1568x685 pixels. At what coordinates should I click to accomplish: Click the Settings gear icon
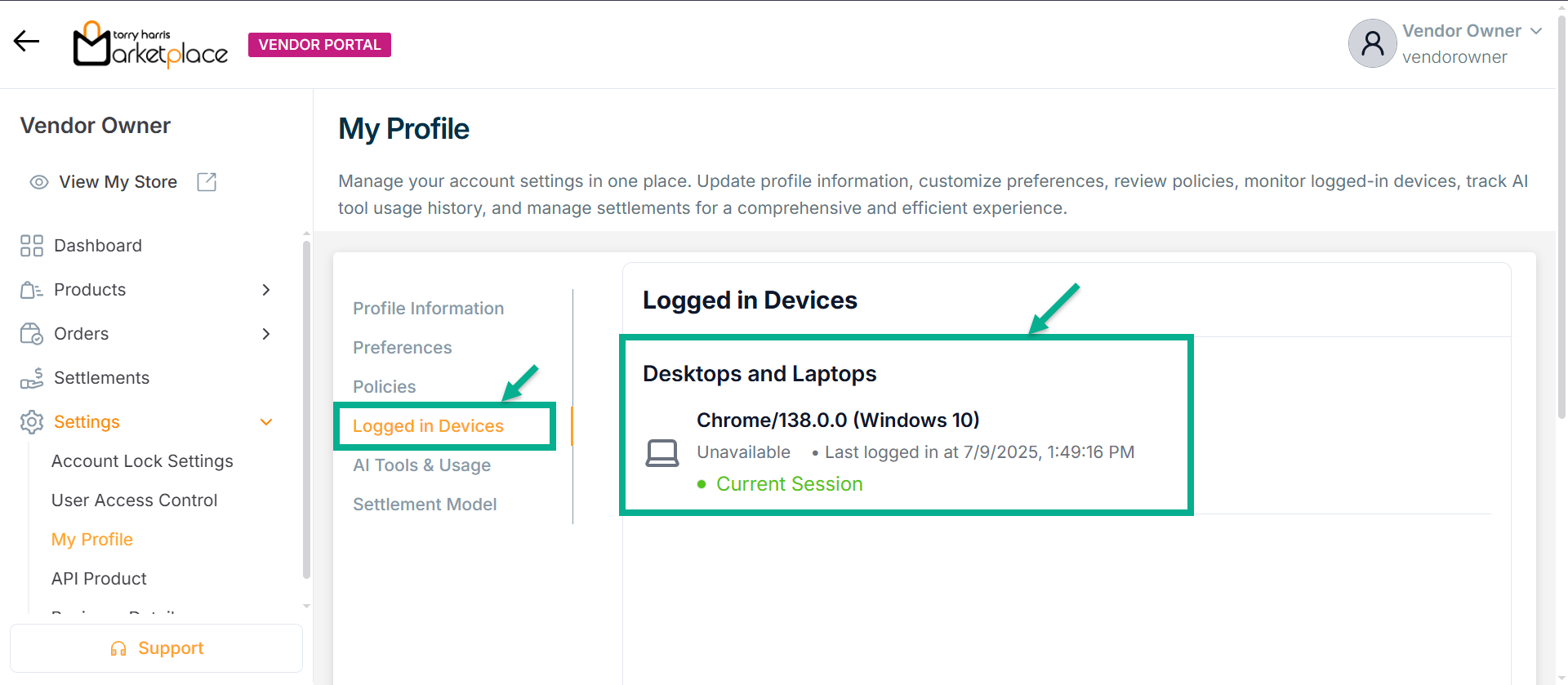pyautogui.click(x=32, y=422)
